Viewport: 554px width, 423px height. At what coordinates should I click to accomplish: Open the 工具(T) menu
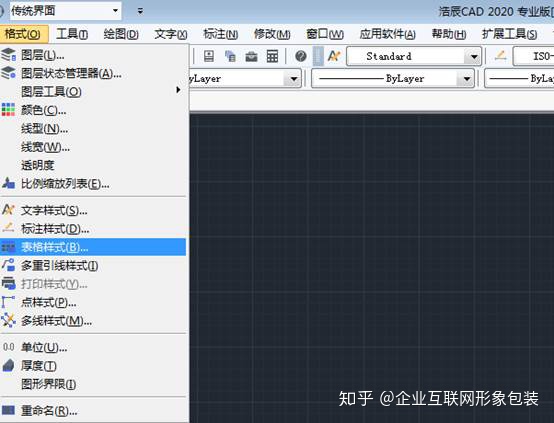(72, 34)
